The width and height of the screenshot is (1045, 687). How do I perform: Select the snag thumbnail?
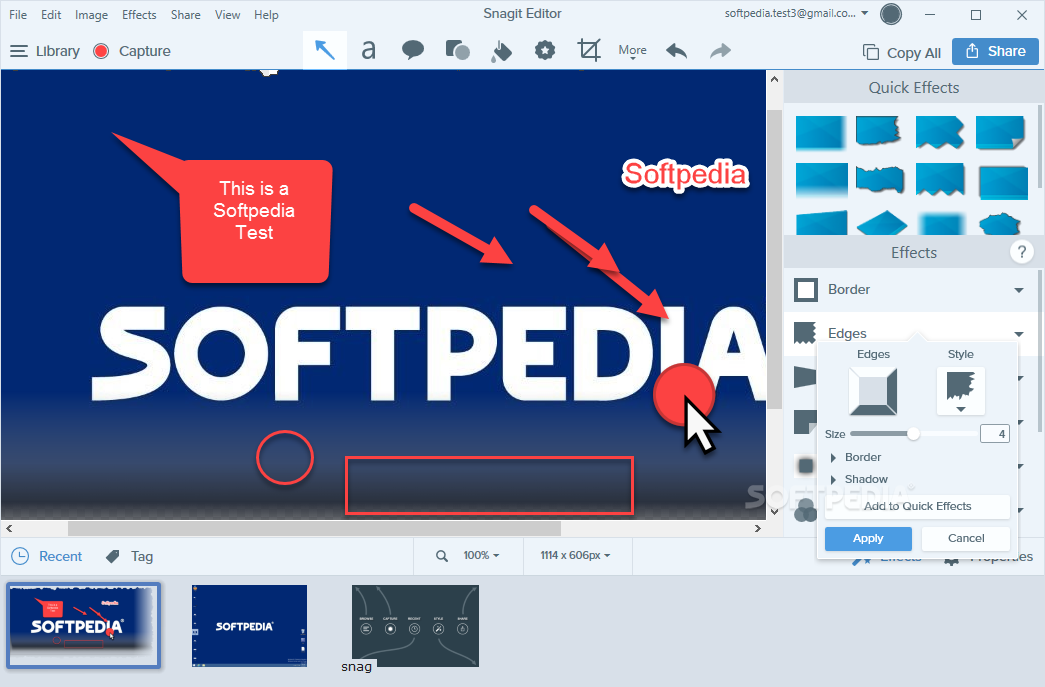pyautogui.click(x=415, y=626)
